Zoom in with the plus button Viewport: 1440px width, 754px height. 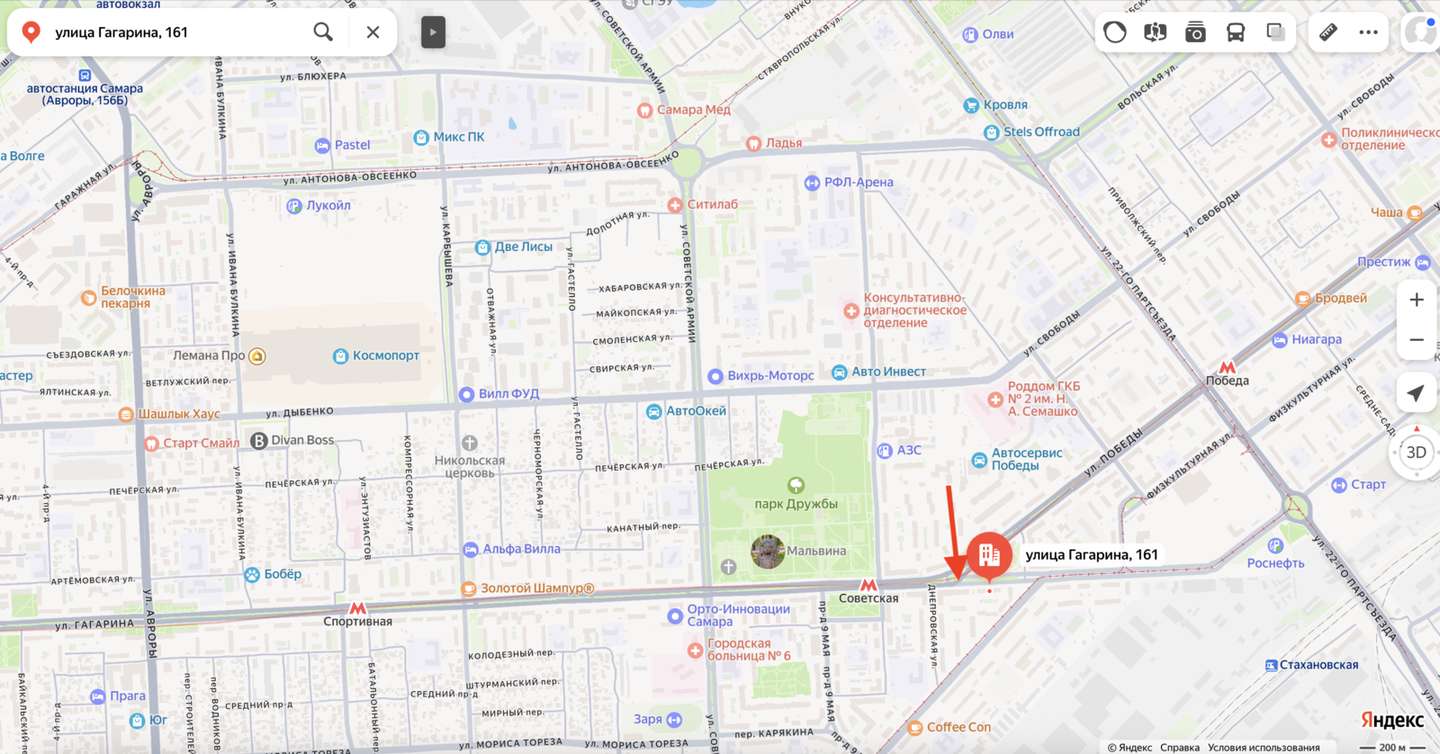coord(1416,300)
